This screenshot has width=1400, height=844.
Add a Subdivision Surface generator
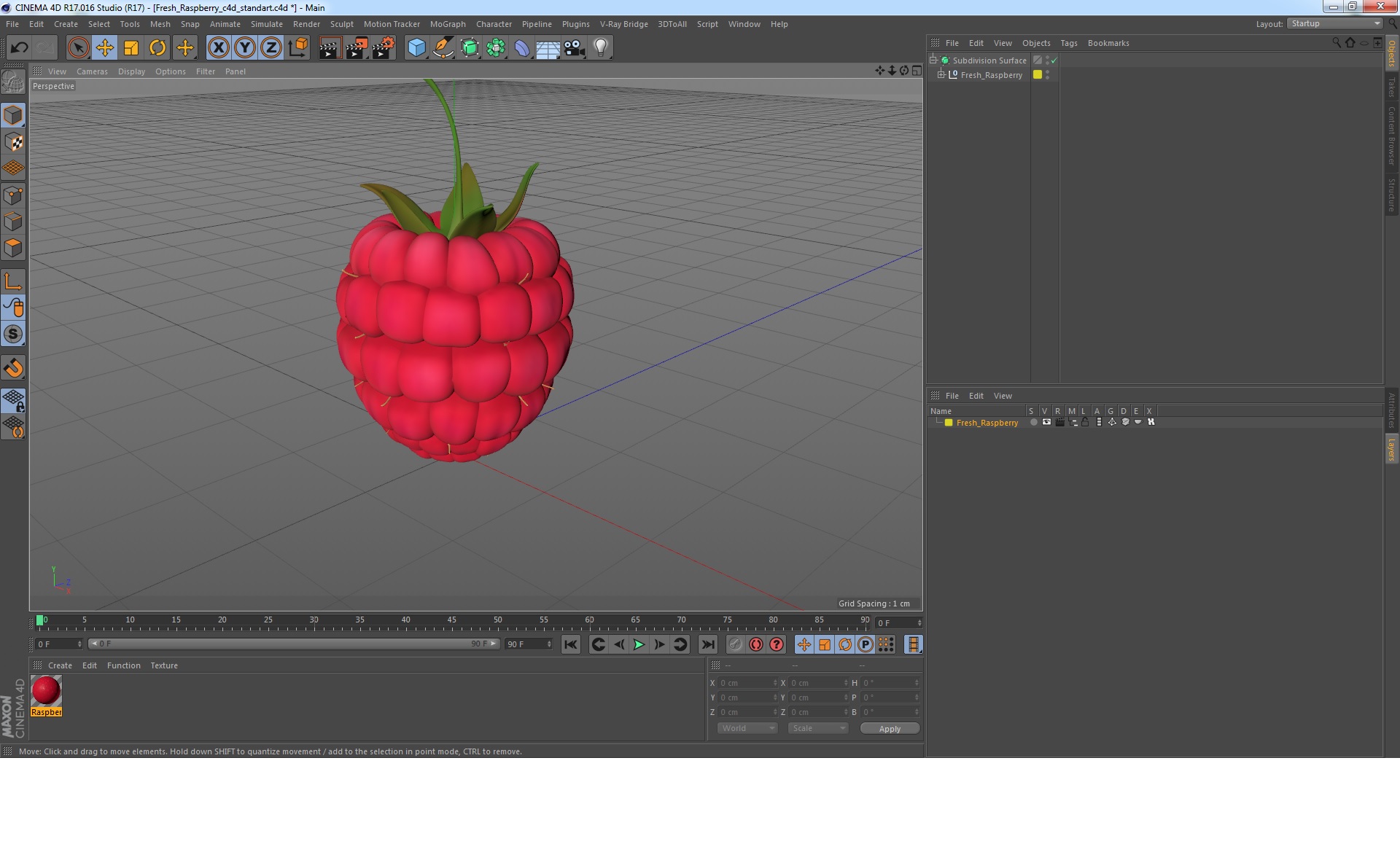[470, 48]
